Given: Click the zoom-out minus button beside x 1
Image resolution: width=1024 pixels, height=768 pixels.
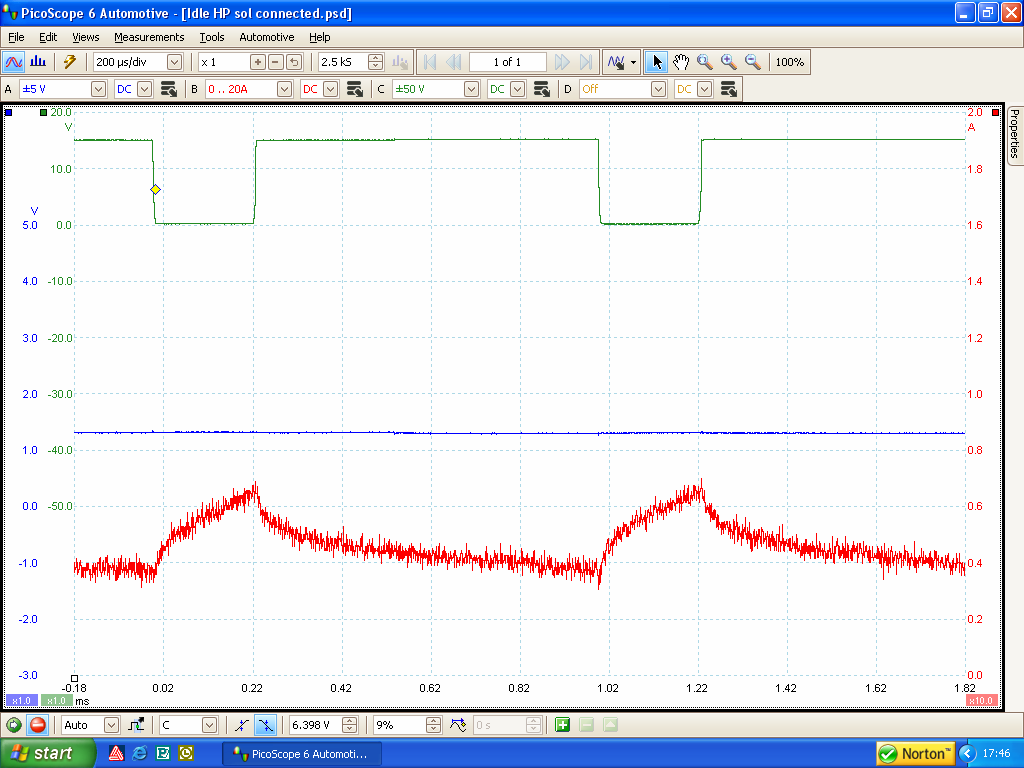Looking at the screenshot, I should pyautogui.click(x=276, y=62).
